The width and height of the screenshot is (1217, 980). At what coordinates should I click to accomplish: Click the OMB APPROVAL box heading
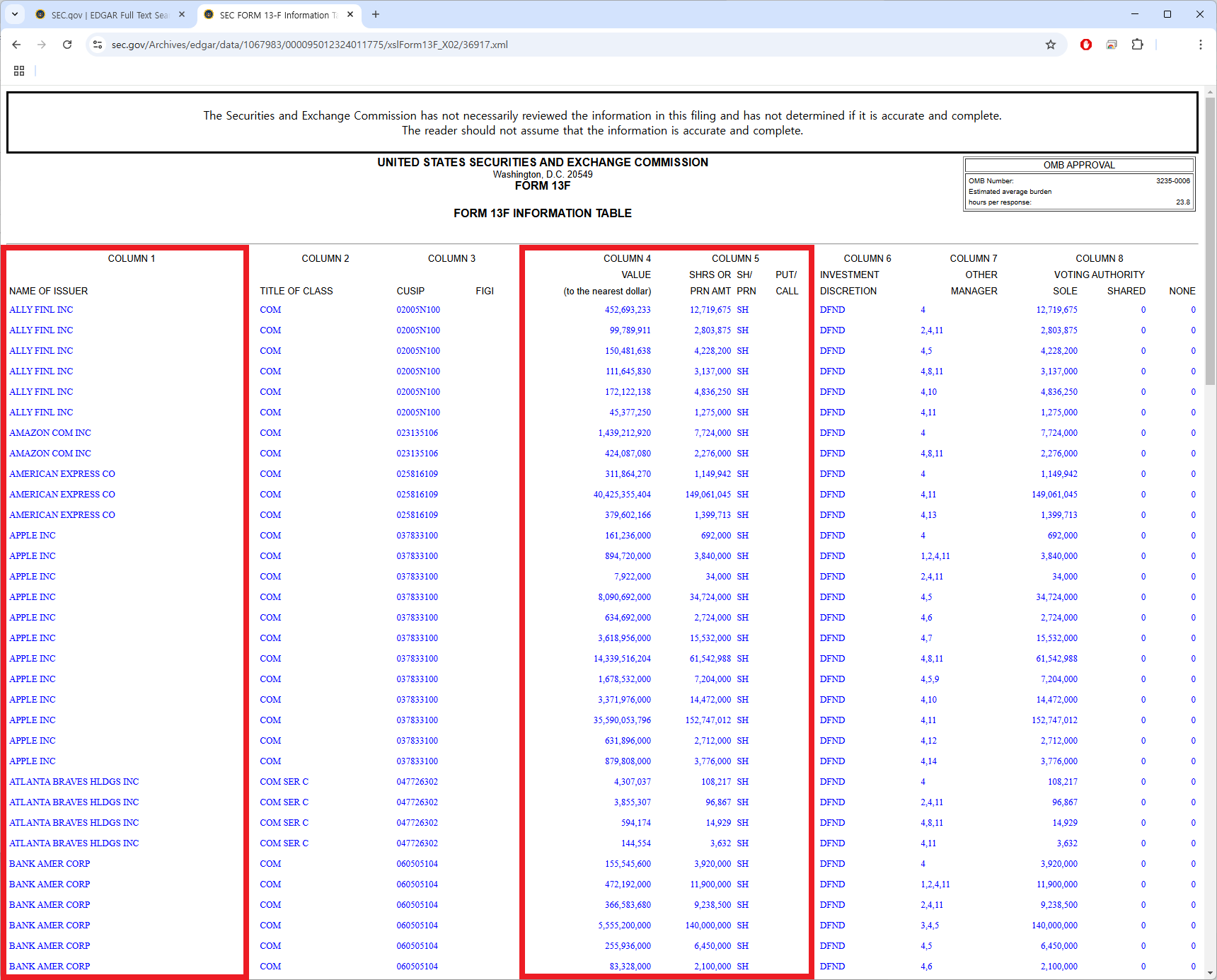[x=1079, y=165]
